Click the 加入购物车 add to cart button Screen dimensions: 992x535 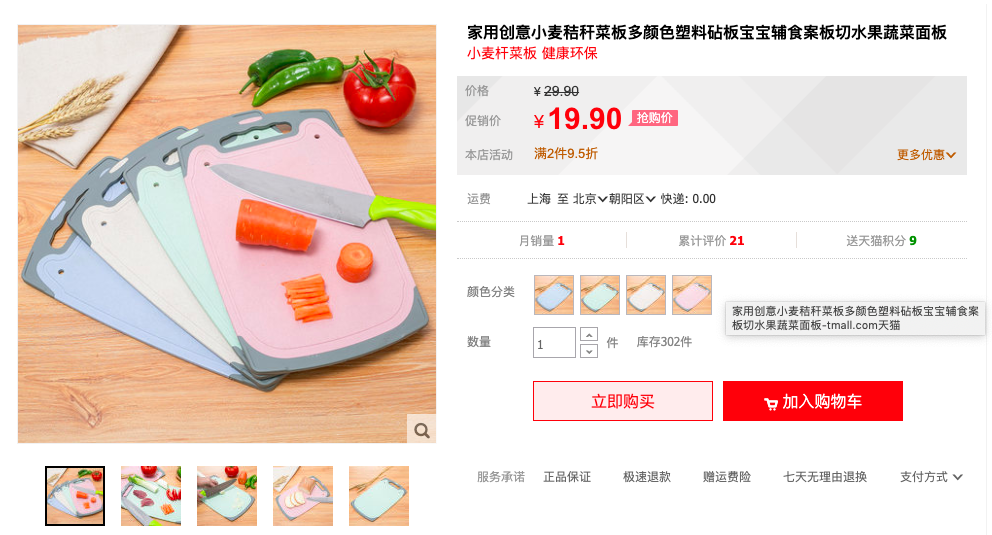[x=812, y=401]
